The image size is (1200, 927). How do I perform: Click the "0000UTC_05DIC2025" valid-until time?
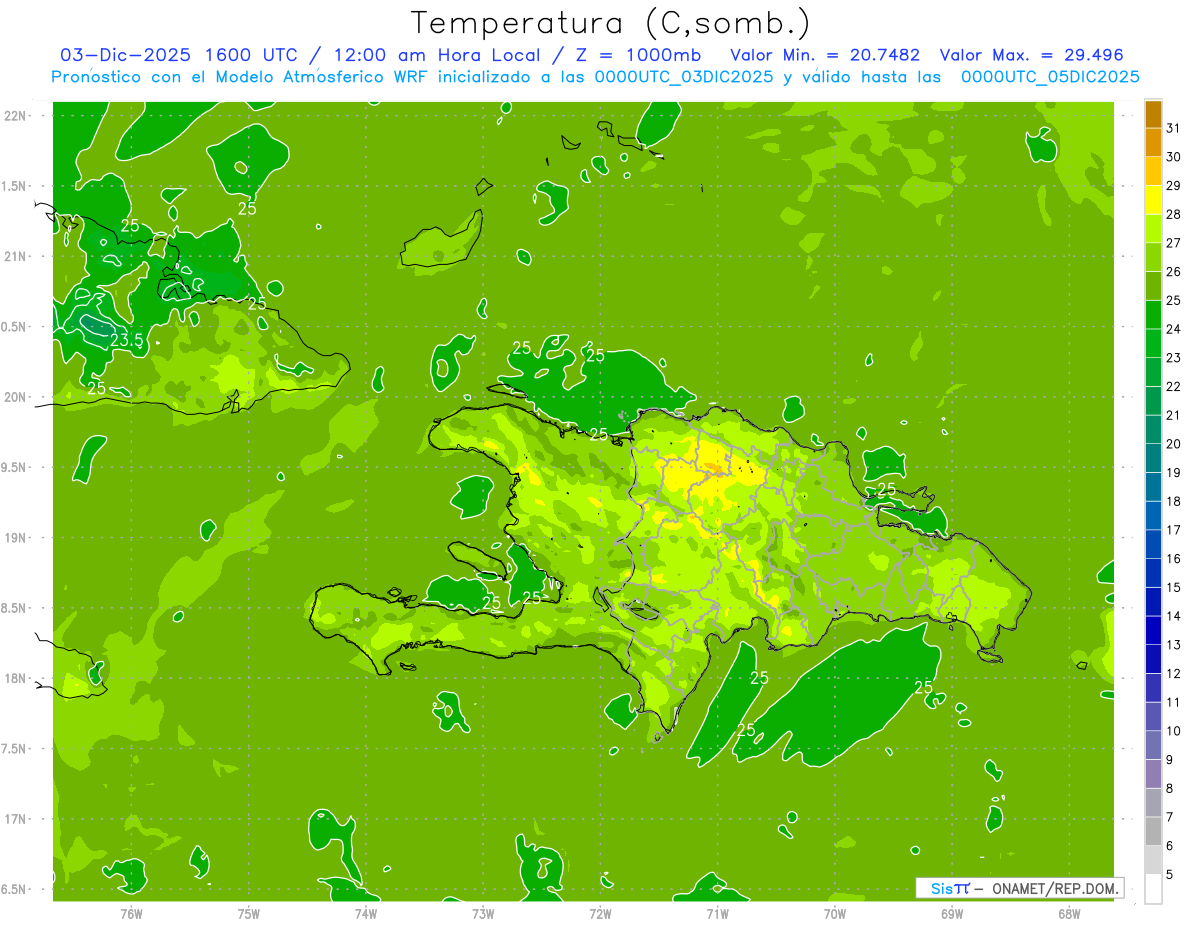1050,77
